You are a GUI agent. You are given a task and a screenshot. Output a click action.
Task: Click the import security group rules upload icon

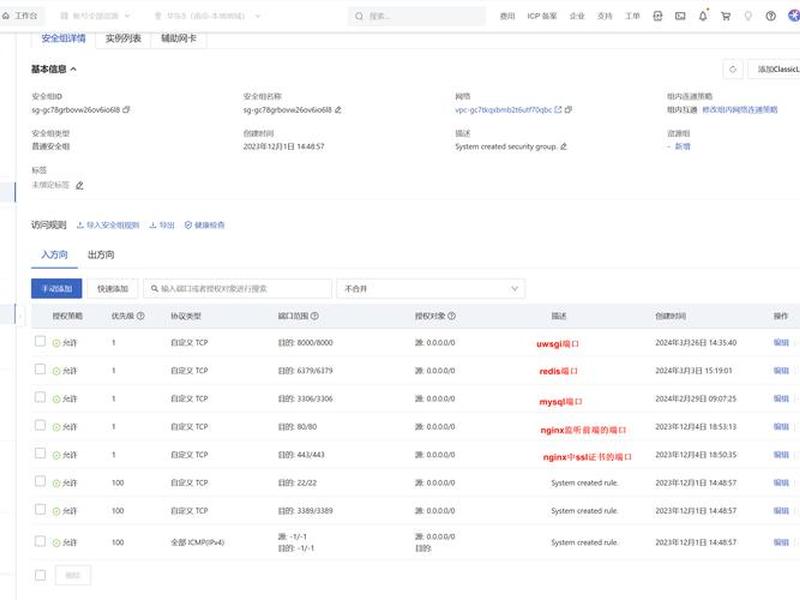(80, 225)
